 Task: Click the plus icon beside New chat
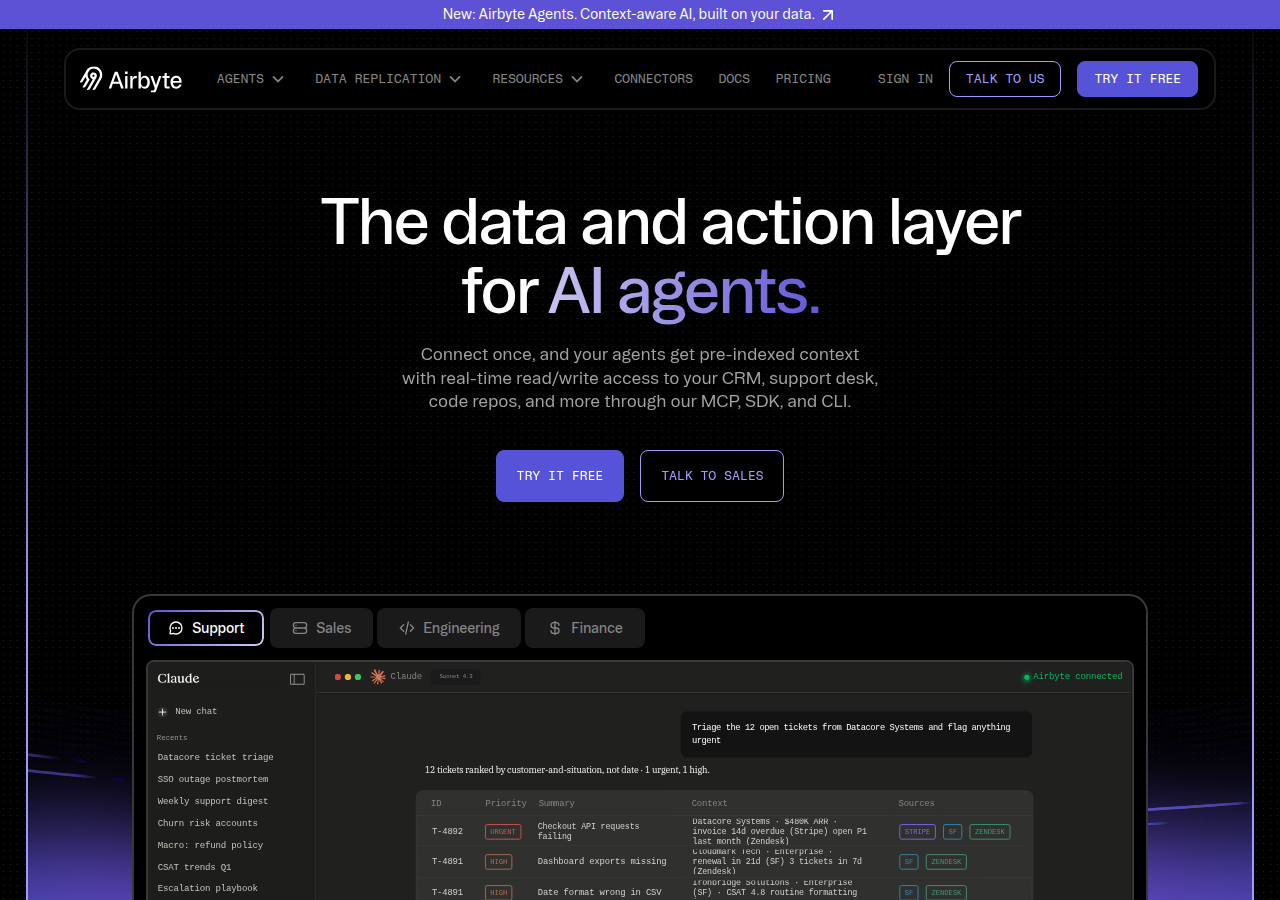[162, 712]
